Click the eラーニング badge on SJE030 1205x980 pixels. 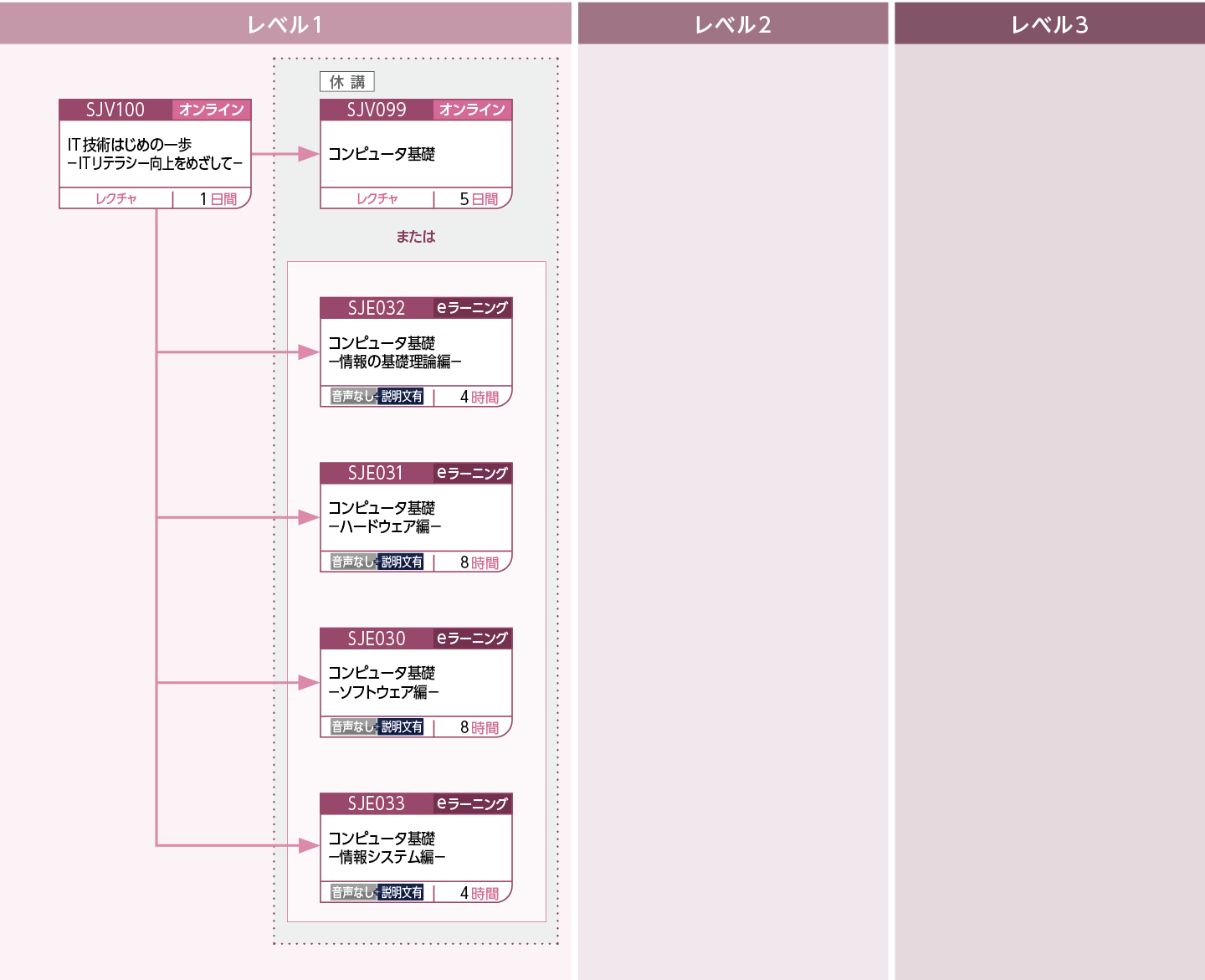[x=473, y=639]
